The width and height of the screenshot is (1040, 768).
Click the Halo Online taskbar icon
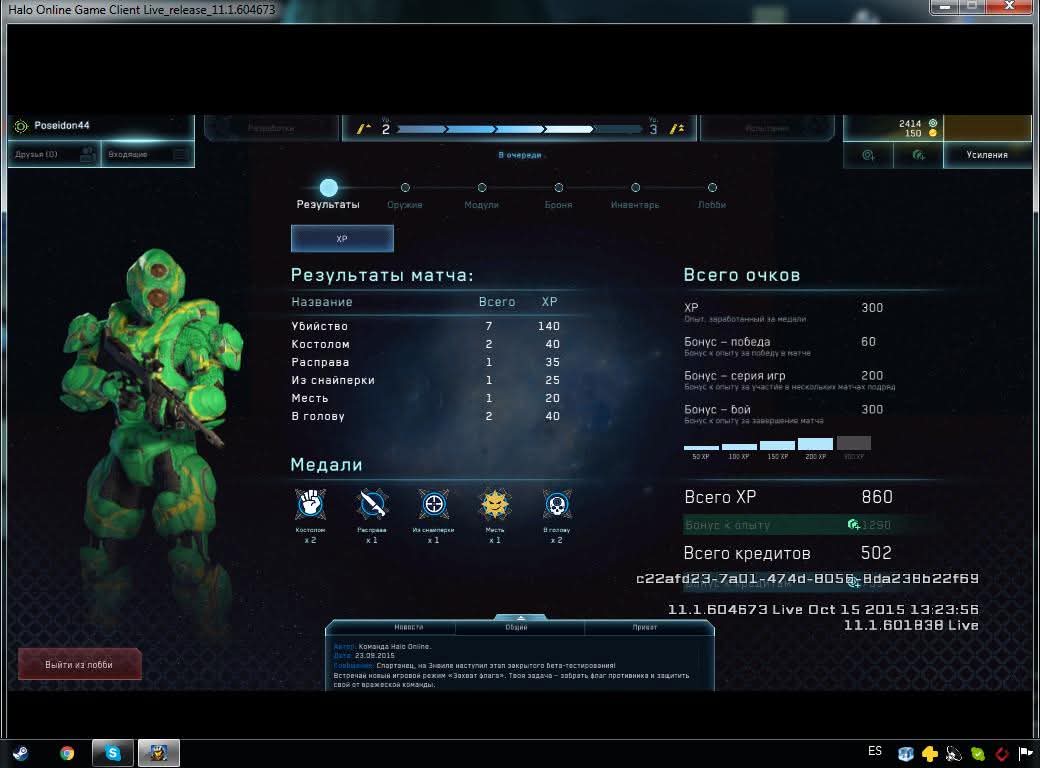coord(159,753)
